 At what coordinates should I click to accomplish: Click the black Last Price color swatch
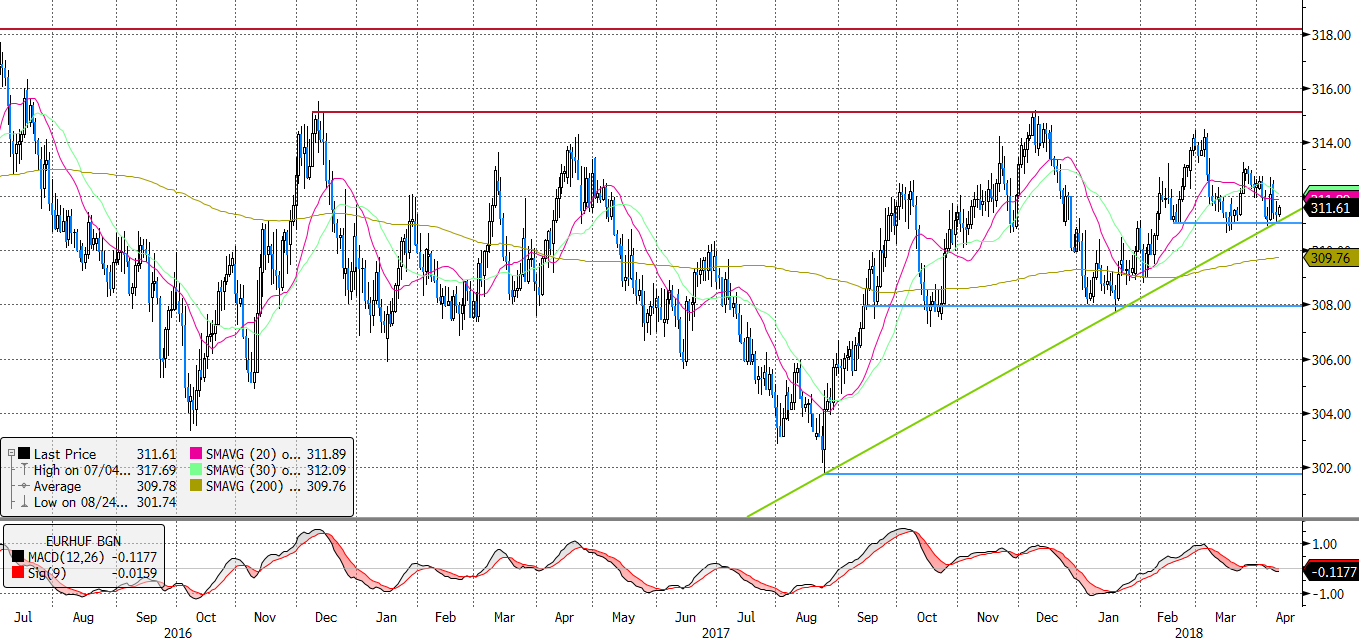click(23, 453)
